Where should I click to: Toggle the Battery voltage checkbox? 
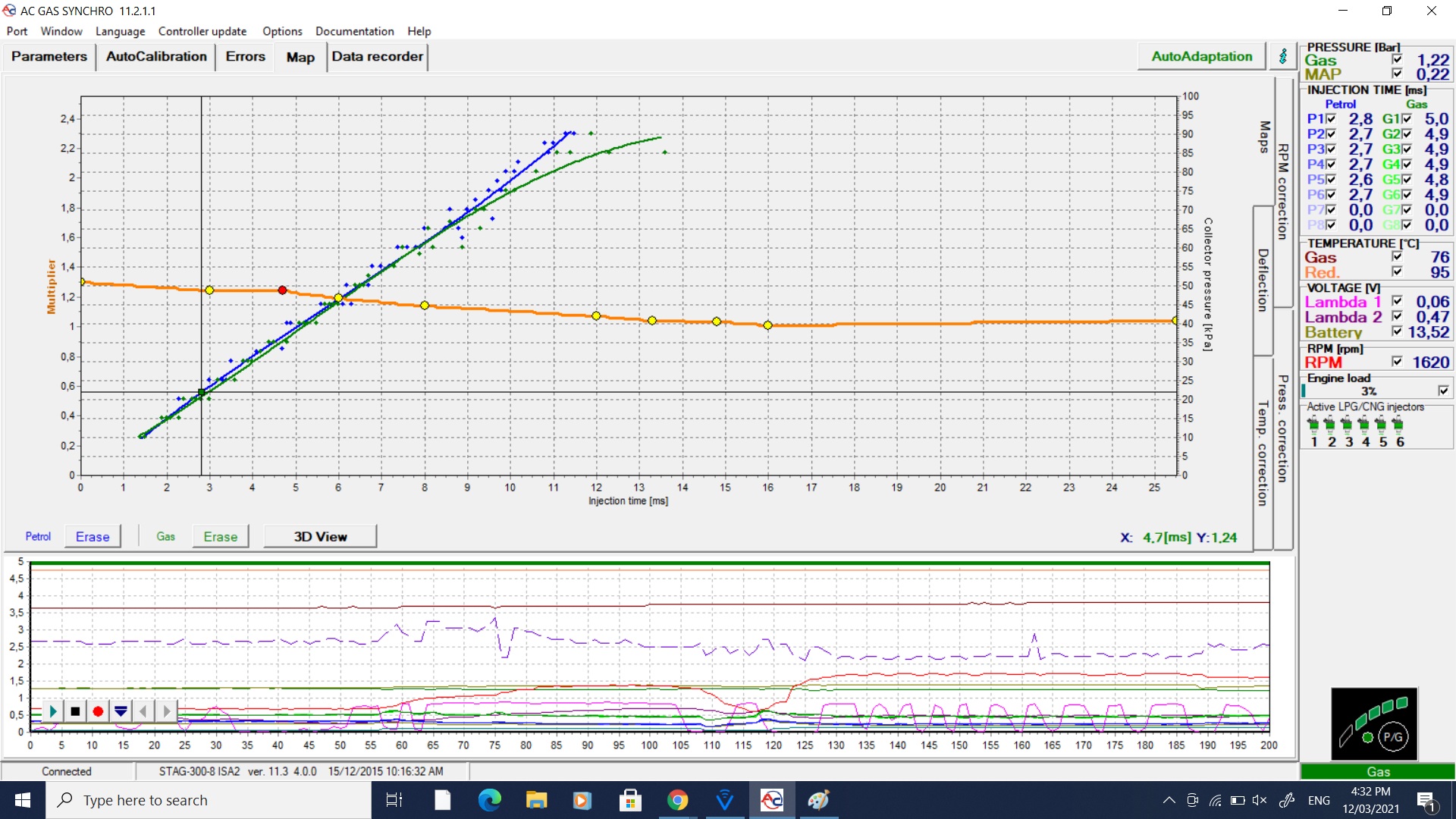click(x=1397, y=332)
